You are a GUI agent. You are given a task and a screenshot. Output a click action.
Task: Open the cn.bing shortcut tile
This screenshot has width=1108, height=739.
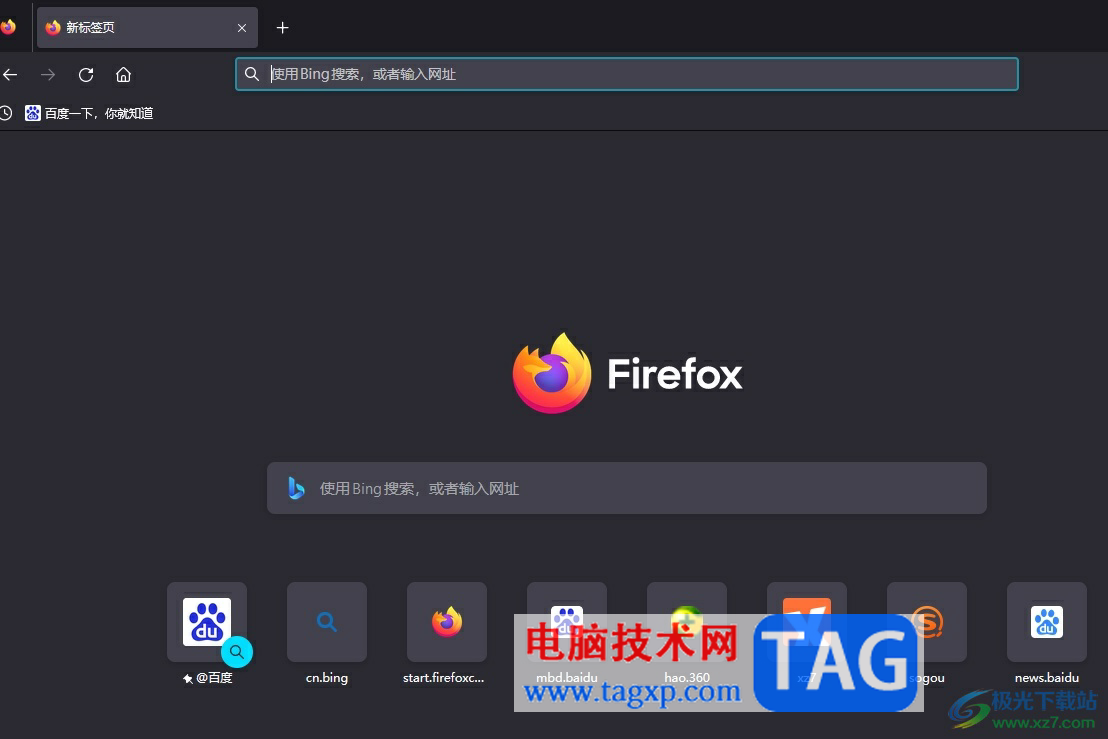[327, 622]
